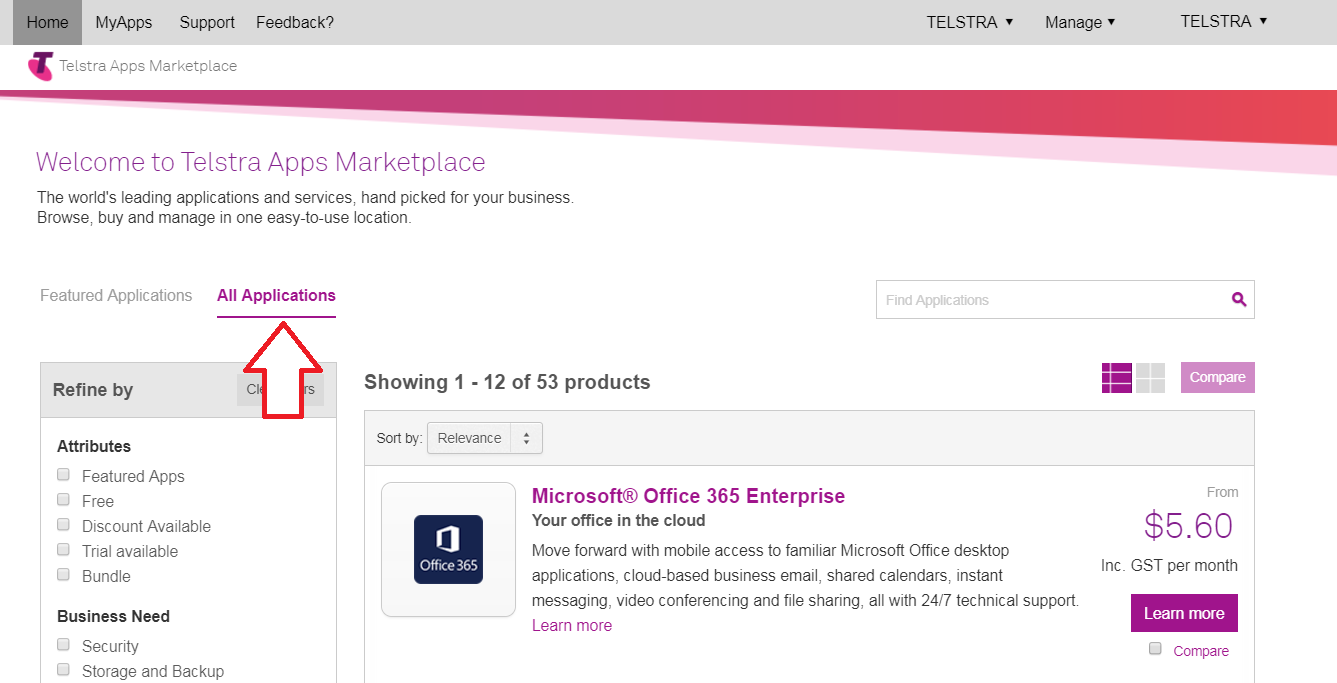Viewport: 1337px width, 683px height.
Task: Click the Office 365 product icon
Action: (448, 549)
